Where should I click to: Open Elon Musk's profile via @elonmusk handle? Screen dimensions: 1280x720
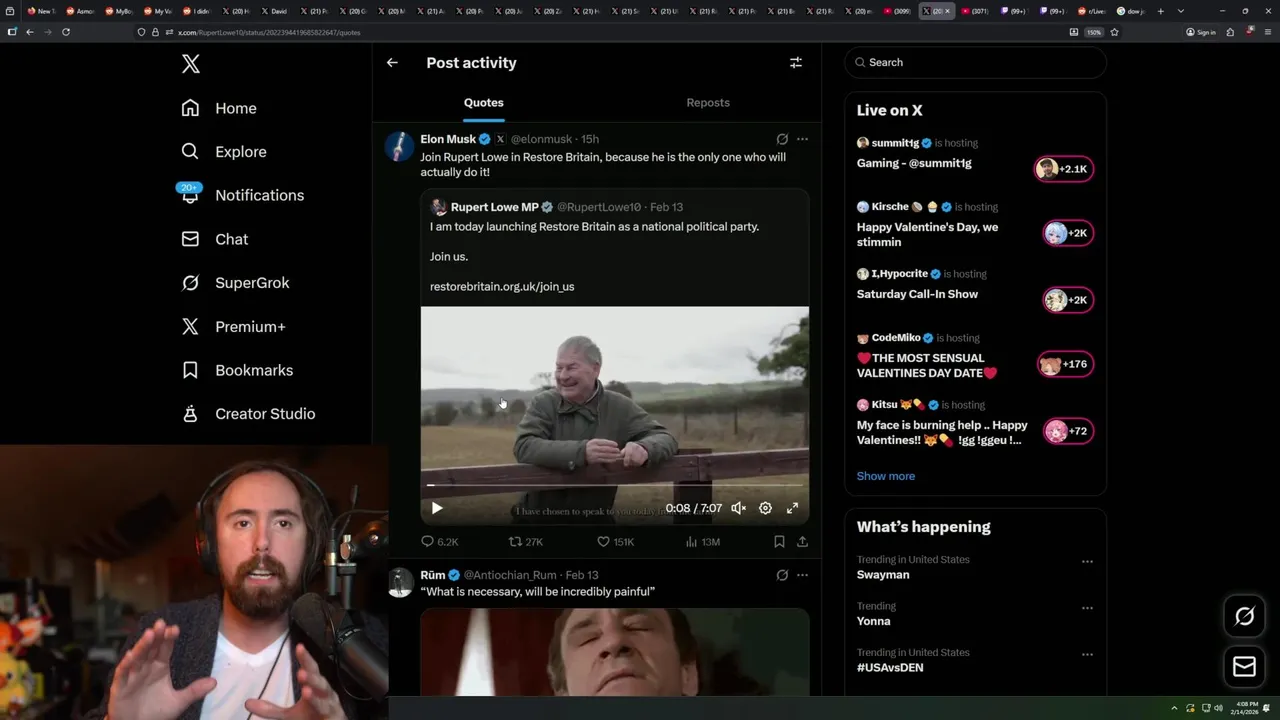pyautogui.click(x=541, y=139)
